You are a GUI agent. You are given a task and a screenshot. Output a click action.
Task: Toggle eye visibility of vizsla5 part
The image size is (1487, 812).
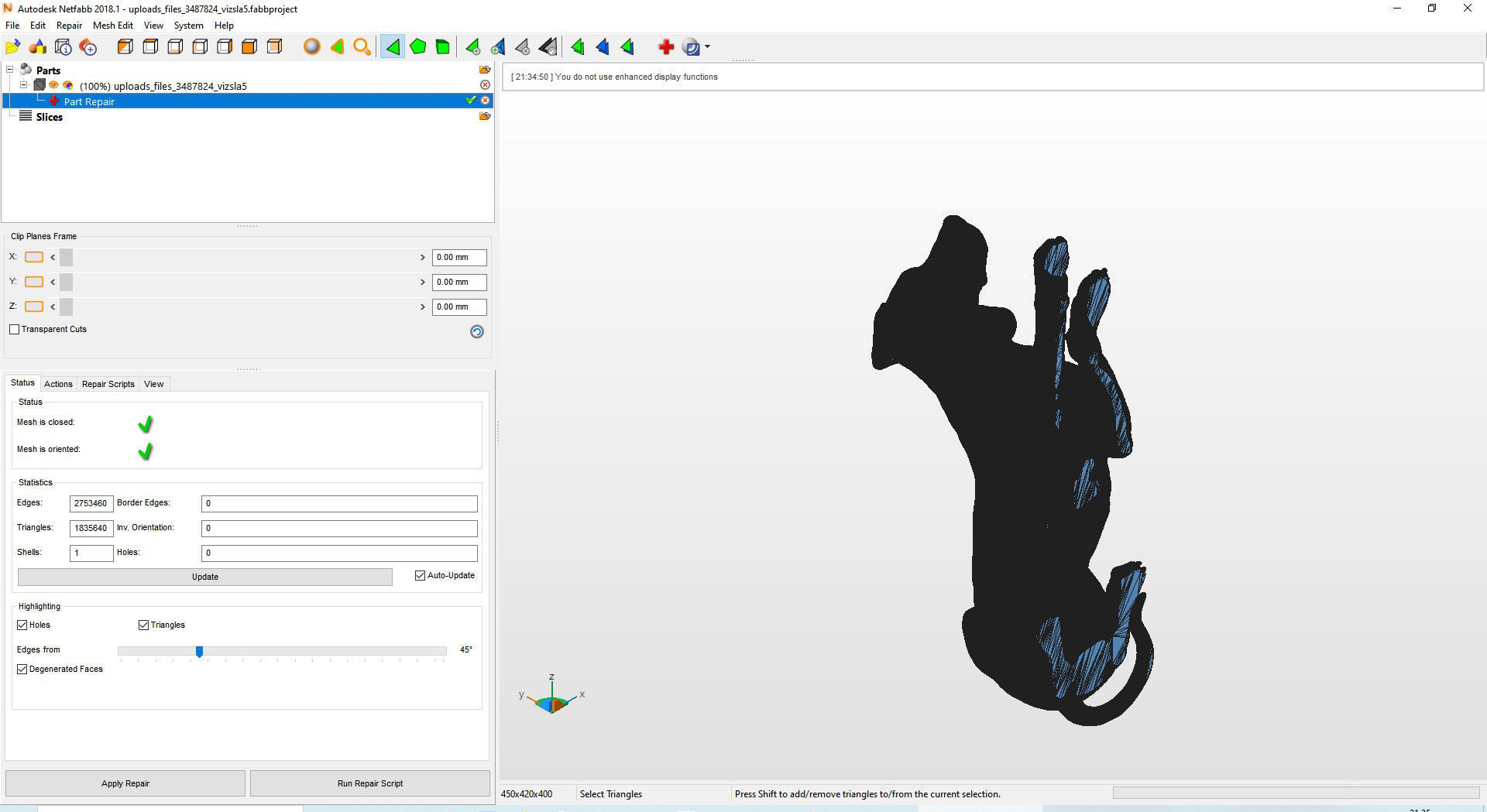tap(53, 85)
